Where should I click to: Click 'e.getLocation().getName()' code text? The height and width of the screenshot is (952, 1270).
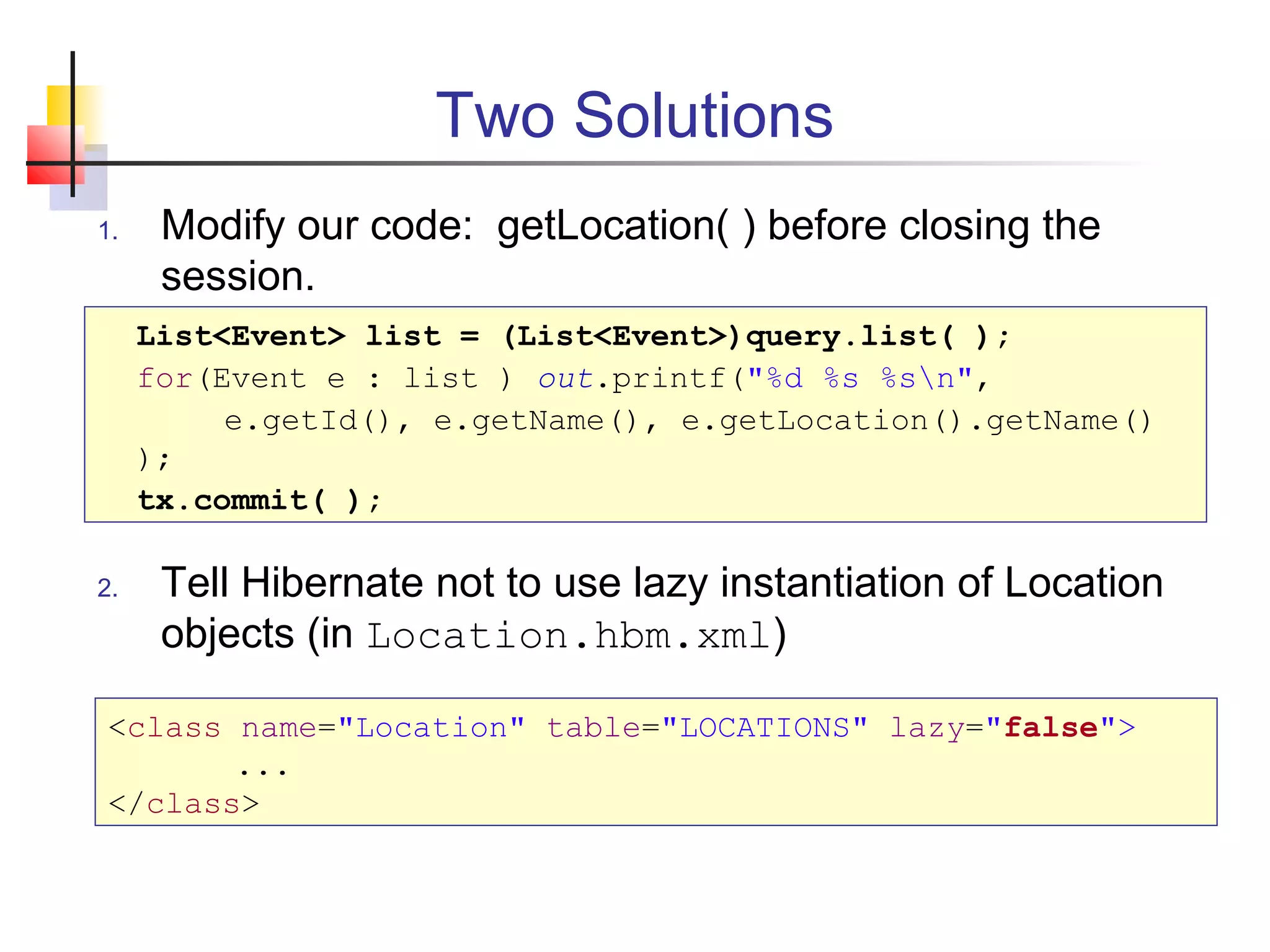click(916, 421)
